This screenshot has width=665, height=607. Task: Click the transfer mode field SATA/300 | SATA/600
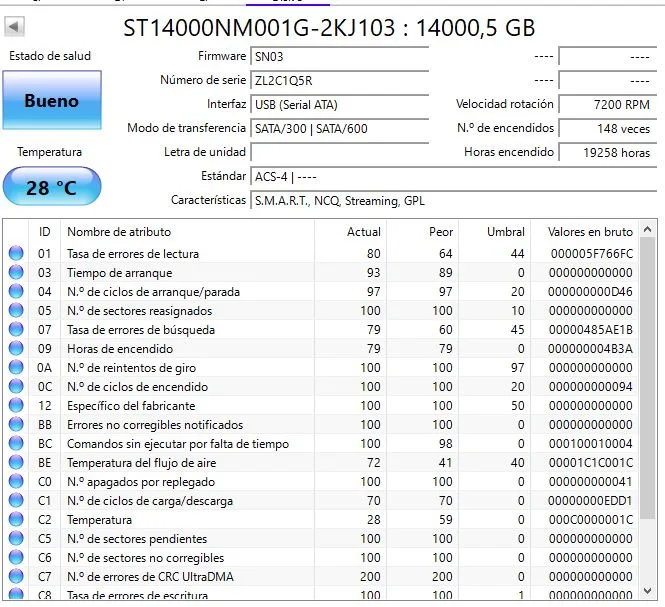click(x=339, y=129)
